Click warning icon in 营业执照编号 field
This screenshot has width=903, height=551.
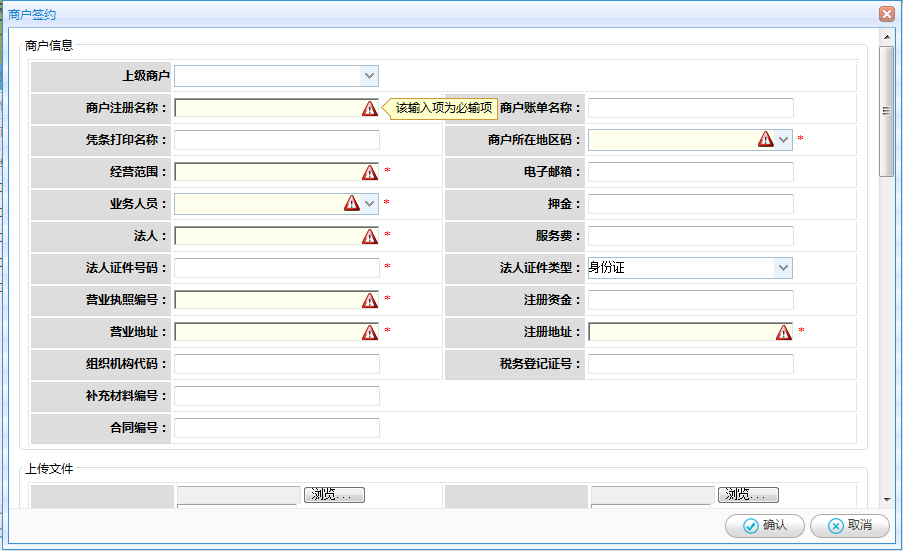click(370, 300)
